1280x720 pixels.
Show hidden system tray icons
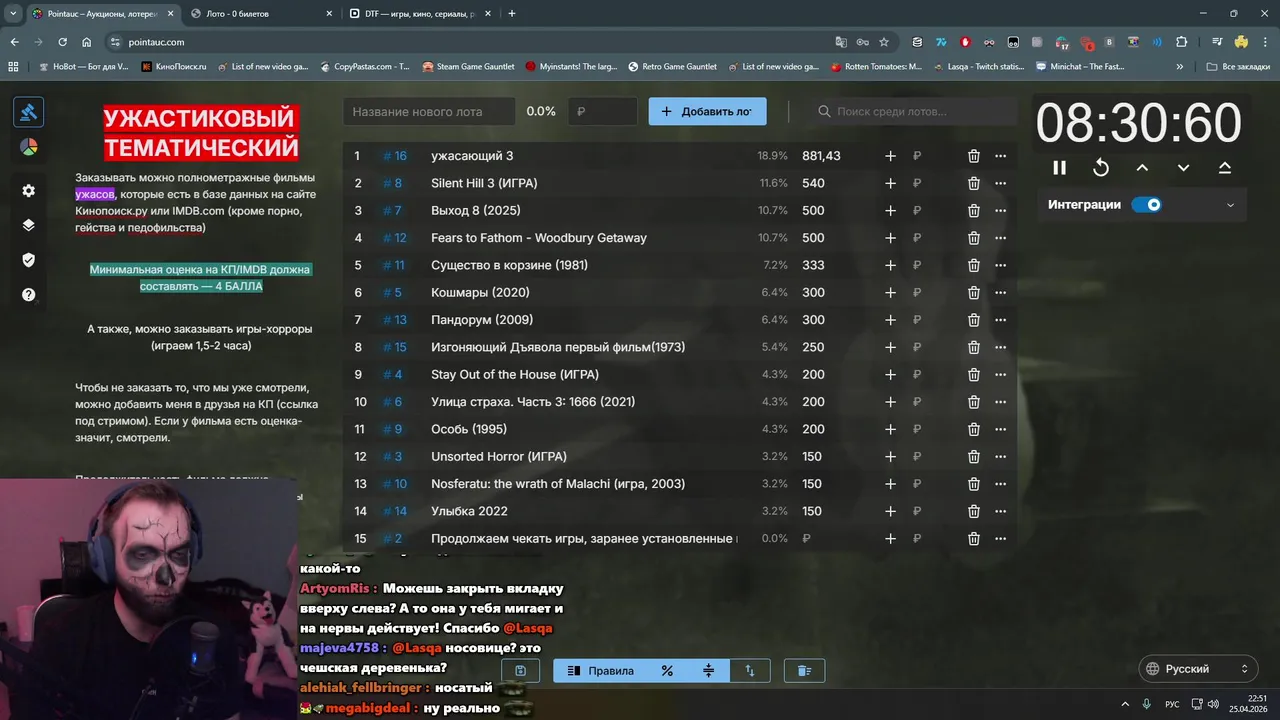tap(1125, 704)
